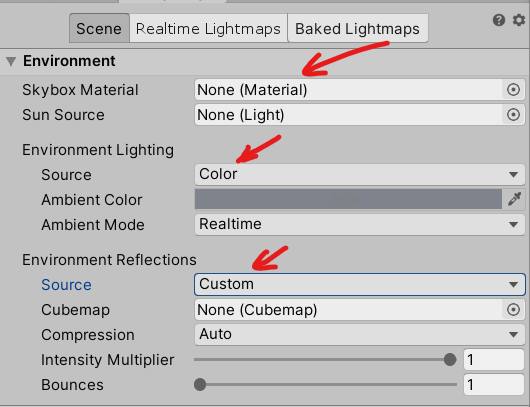Open Cubemap object picker
The image size is (530, 407).
click(x=513, y=310)
